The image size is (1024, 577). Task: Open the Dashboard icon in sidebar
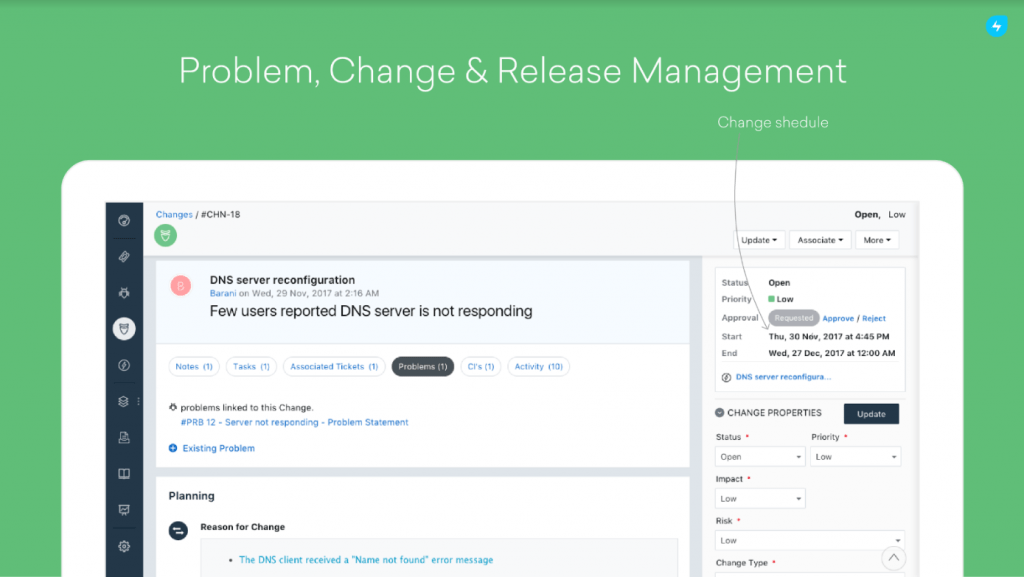pyautogui.click(x=124, y=221)
